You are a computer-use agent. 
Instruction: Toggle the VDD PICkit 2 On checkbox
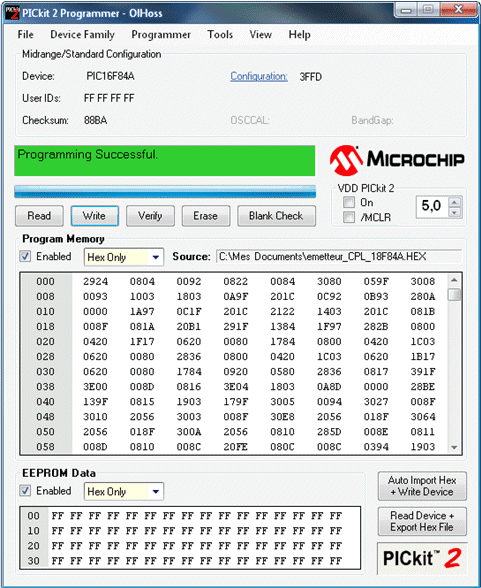click(x=349, y=202)
